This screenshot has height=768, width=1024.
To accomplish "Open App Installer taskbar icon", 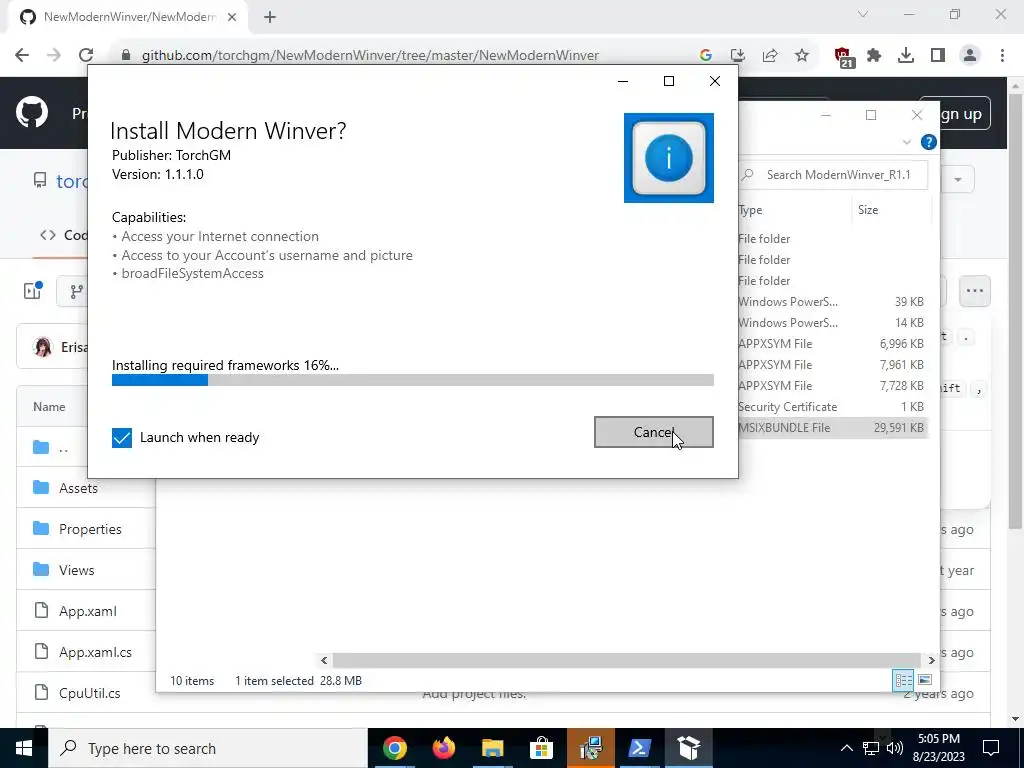I will pos(688,748).
